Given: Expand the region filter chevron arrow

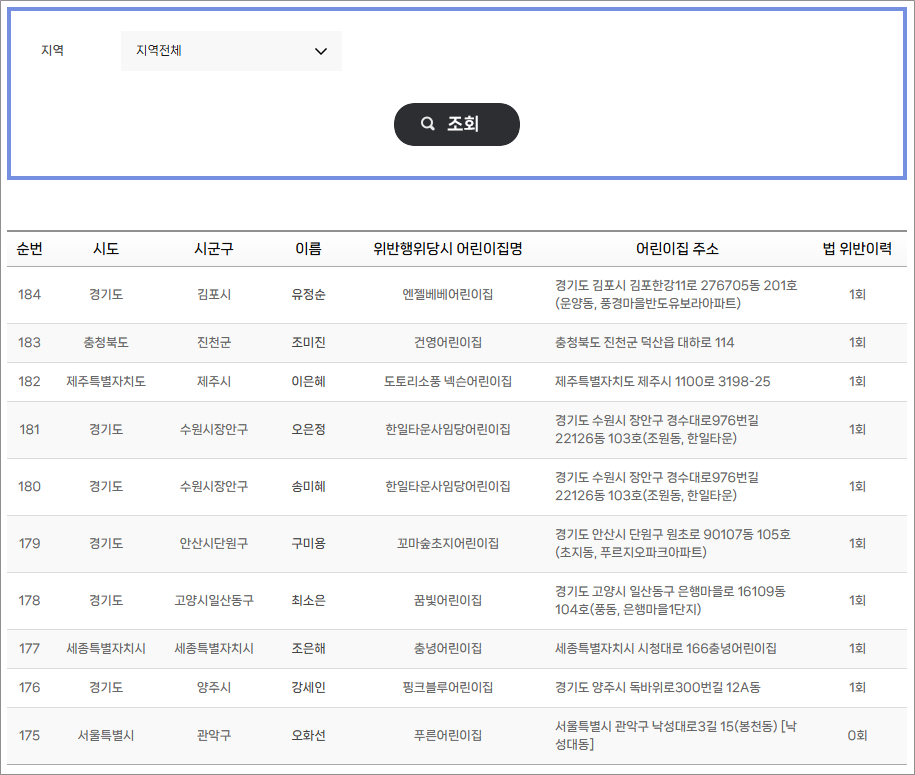Looking at the screenshot, I should click(x=320, y=50).
